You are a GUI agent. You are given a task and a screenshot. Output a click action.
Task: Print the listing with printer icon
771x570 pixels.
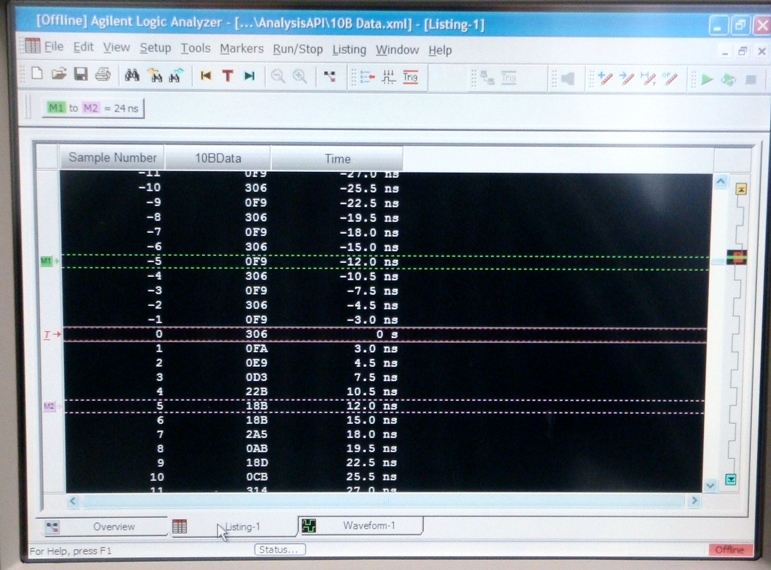103,74
